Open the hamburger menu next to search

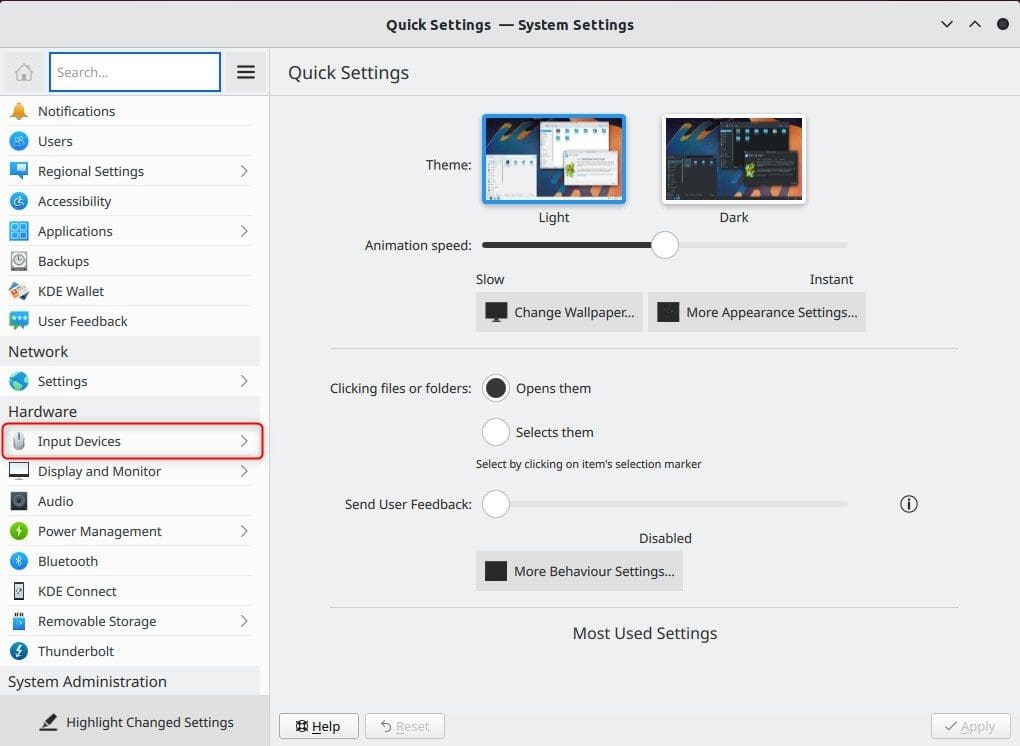245,72
